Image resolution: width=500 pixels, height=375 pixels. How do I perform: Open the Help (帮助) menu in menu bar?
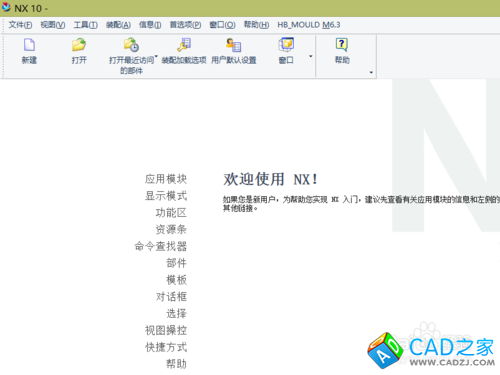[256, 25]
